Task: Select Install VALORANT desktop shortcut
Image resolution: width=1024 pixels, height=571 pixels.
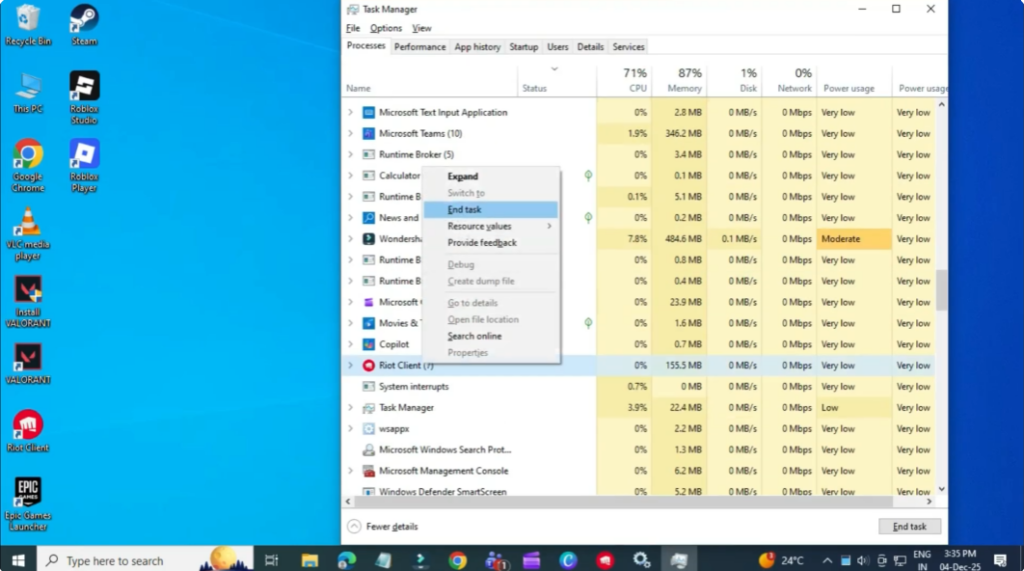Action: 27,301
